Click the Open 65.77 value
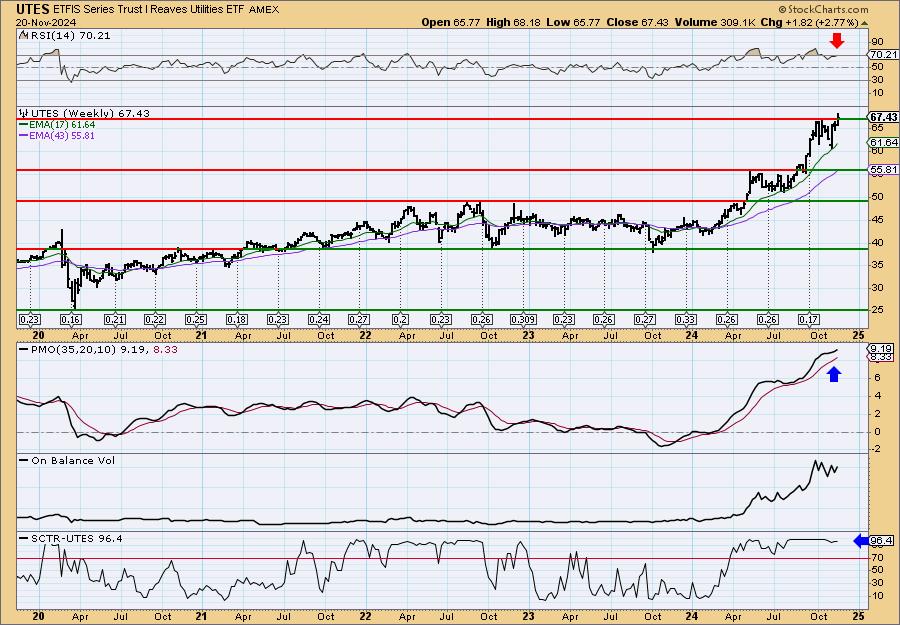 coord(451,22)
